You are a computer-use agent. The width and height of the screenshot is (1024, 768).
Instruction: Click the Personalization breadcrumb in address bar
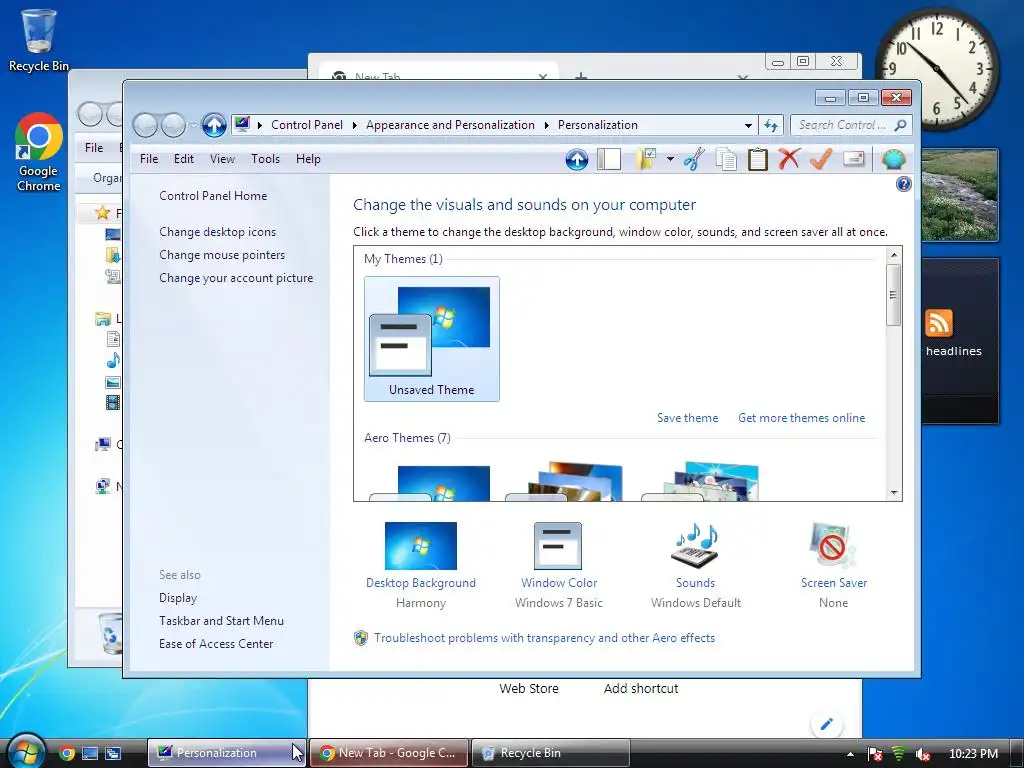click(x=598, y=125)
